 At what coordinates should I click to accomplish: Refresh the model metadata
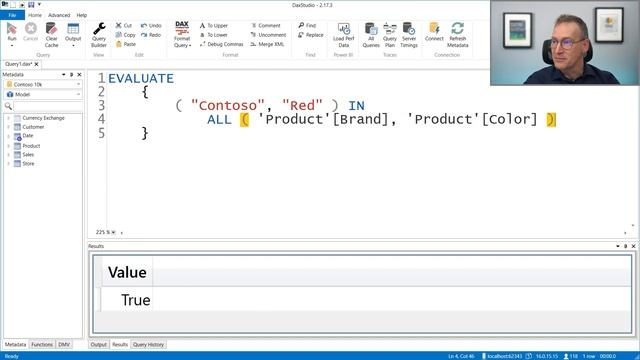coord(458,35)
